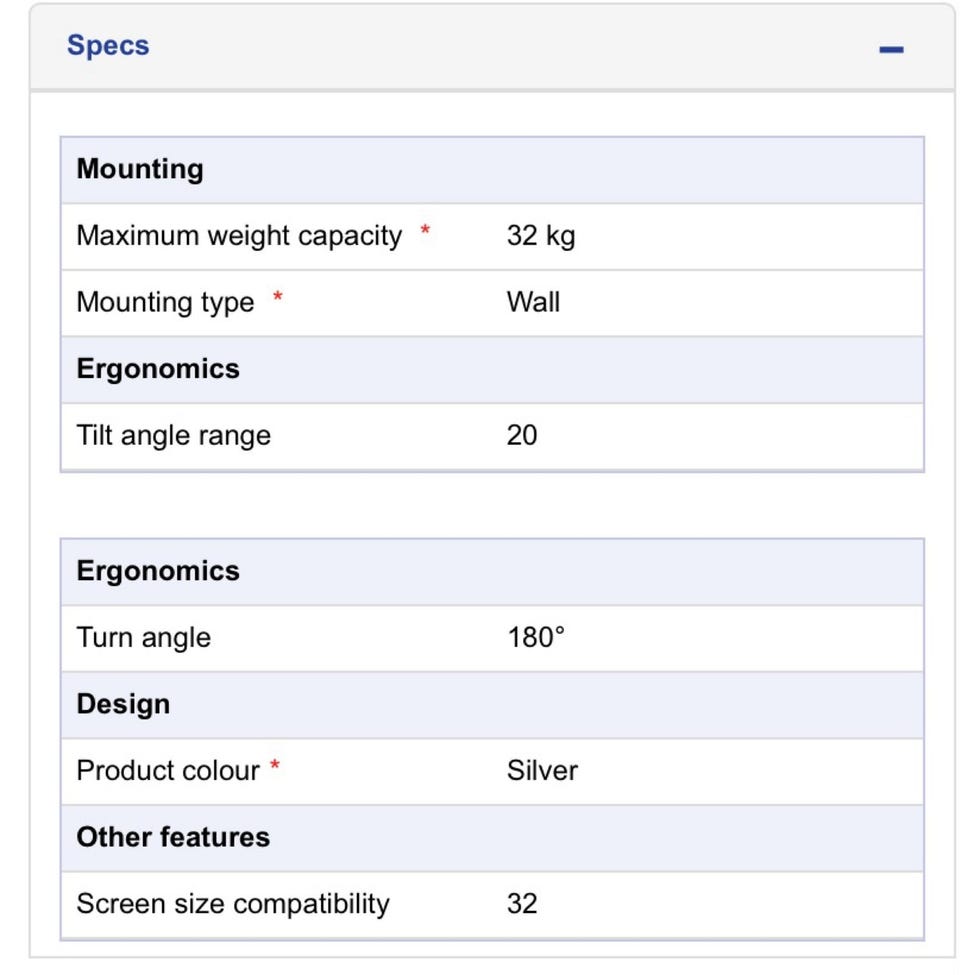
Task: Click the Turn angle label
Action: (143, 638)
